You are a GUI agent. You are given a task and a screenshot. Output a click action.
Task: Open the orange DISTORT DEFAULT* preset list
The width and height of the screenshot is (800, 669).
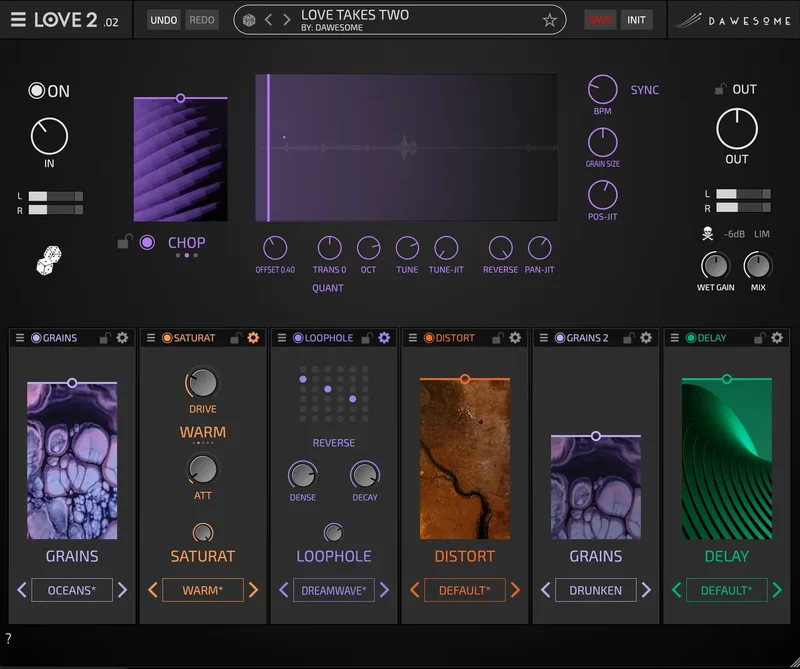point(465,590)
